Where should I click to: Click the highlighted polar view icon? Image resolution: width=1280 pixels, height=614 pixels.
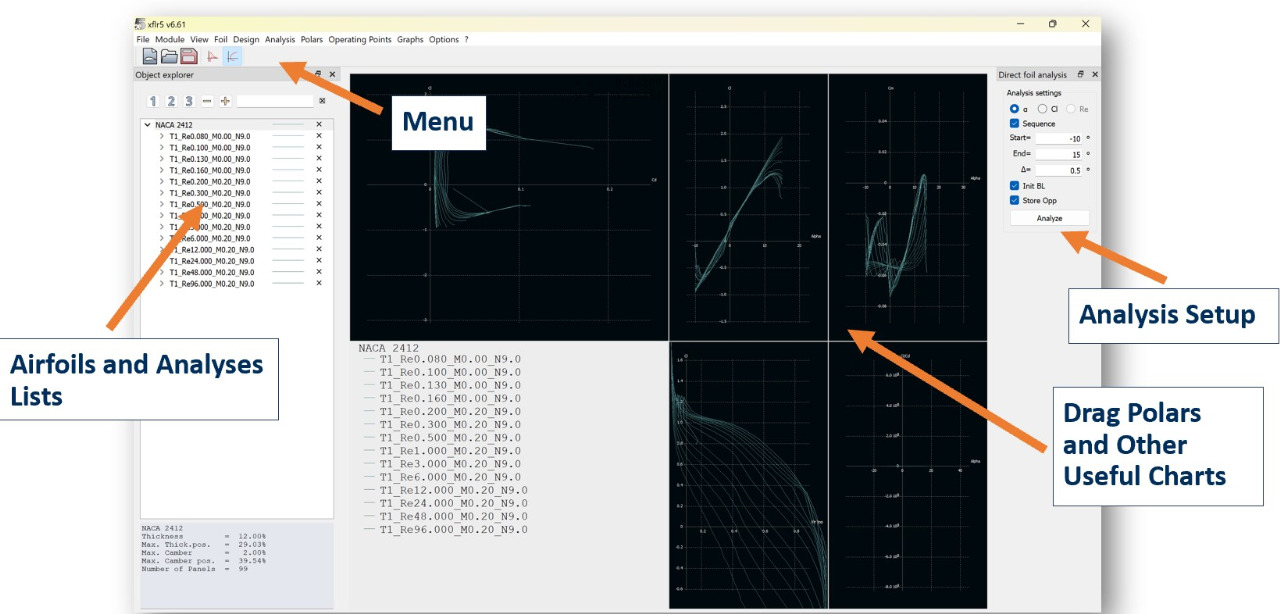[x=232, y=56]
